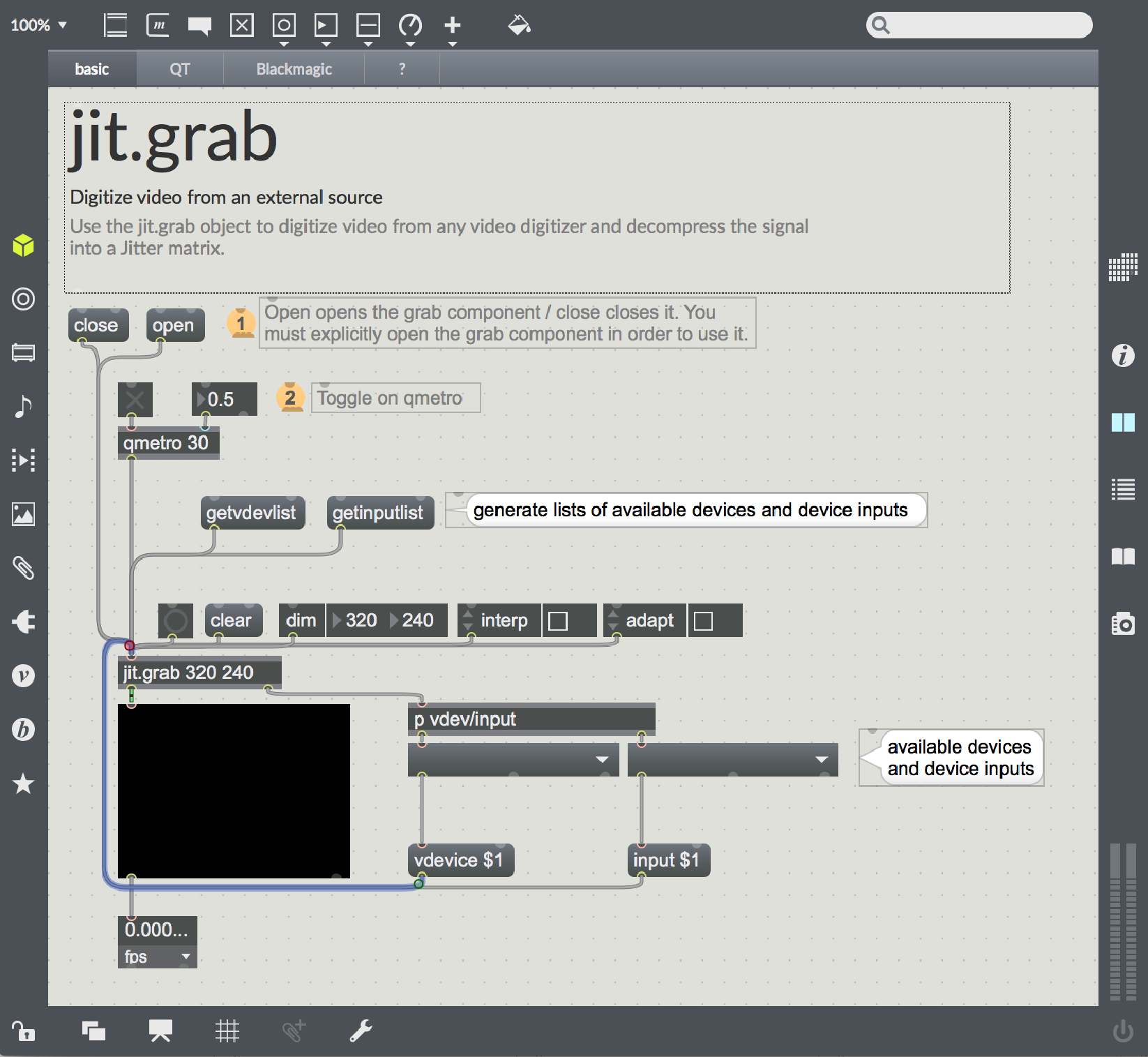Click the bang button next to clear

click(x=176, y=620)
